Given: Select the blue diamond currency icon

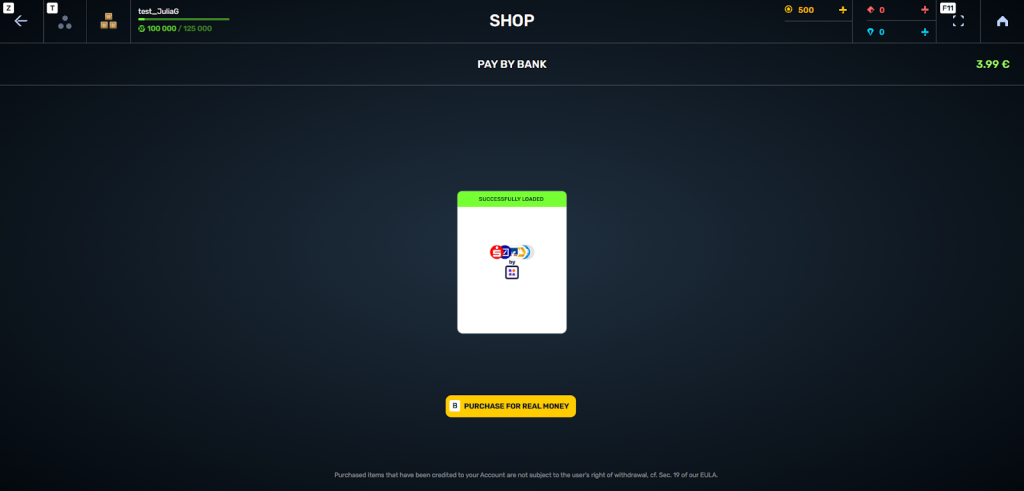Looking at the screenshot, I should point(871,32).
